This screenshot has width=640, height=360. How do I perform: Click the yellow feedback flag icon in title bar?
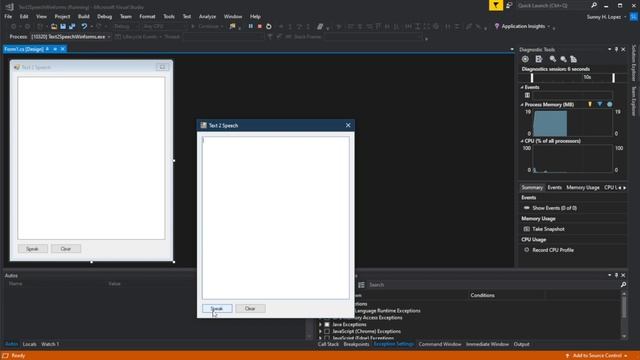coord(496,5)
